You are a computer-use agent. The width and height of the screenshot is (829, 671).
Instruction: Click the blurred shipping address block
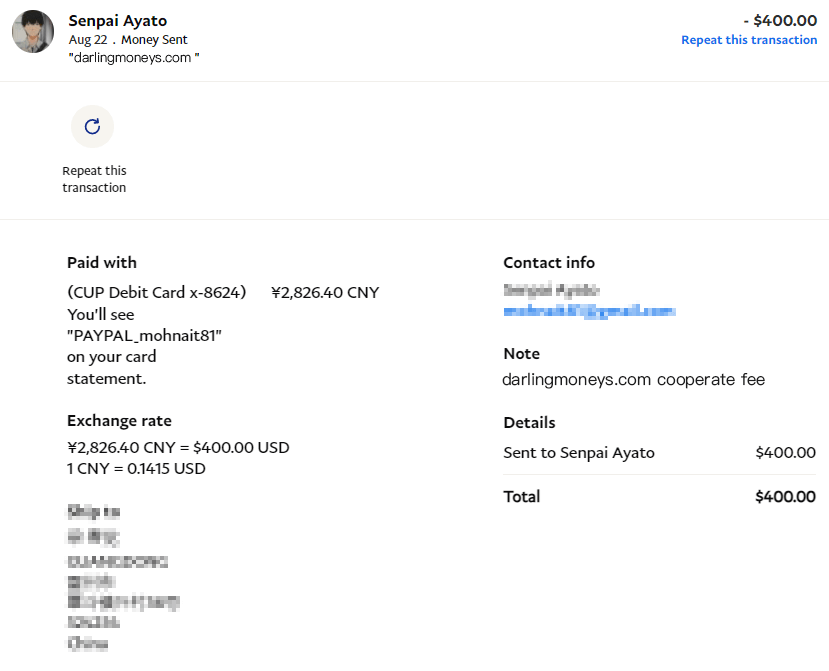[x=120, y=578]
